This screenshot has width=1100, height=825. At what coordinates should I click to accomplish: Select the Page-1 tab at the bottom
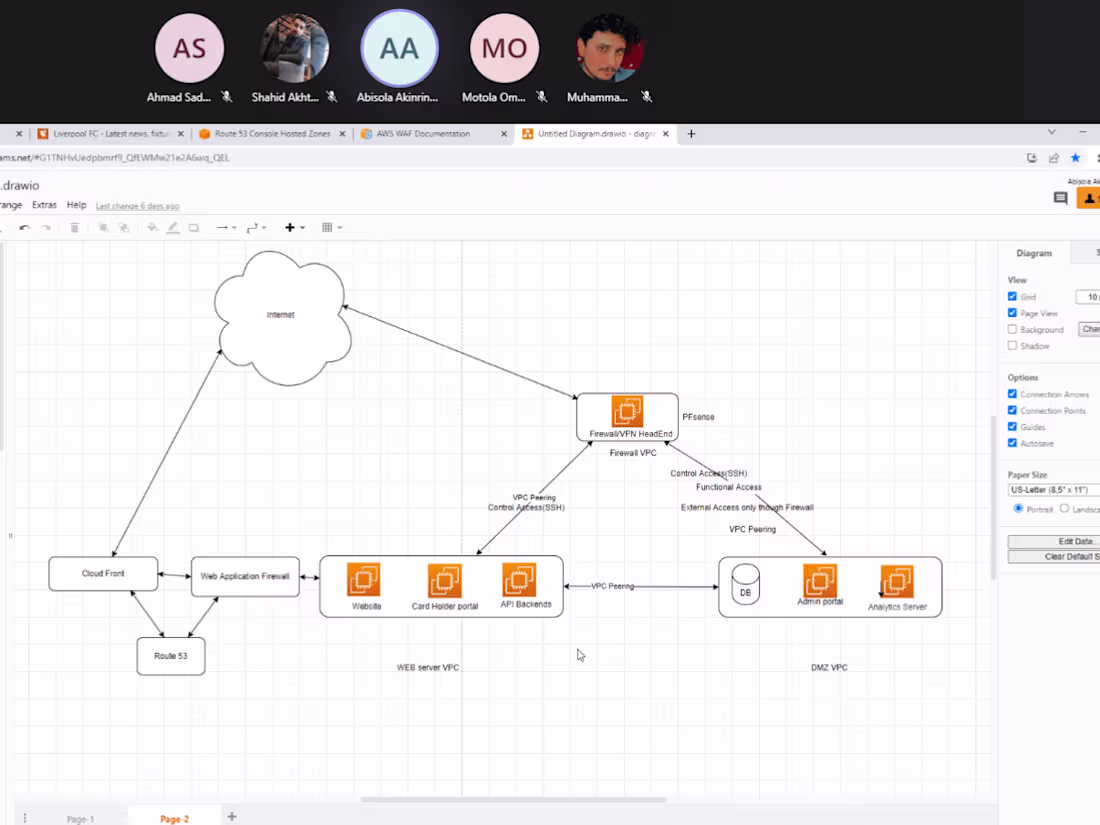[80, 816]
